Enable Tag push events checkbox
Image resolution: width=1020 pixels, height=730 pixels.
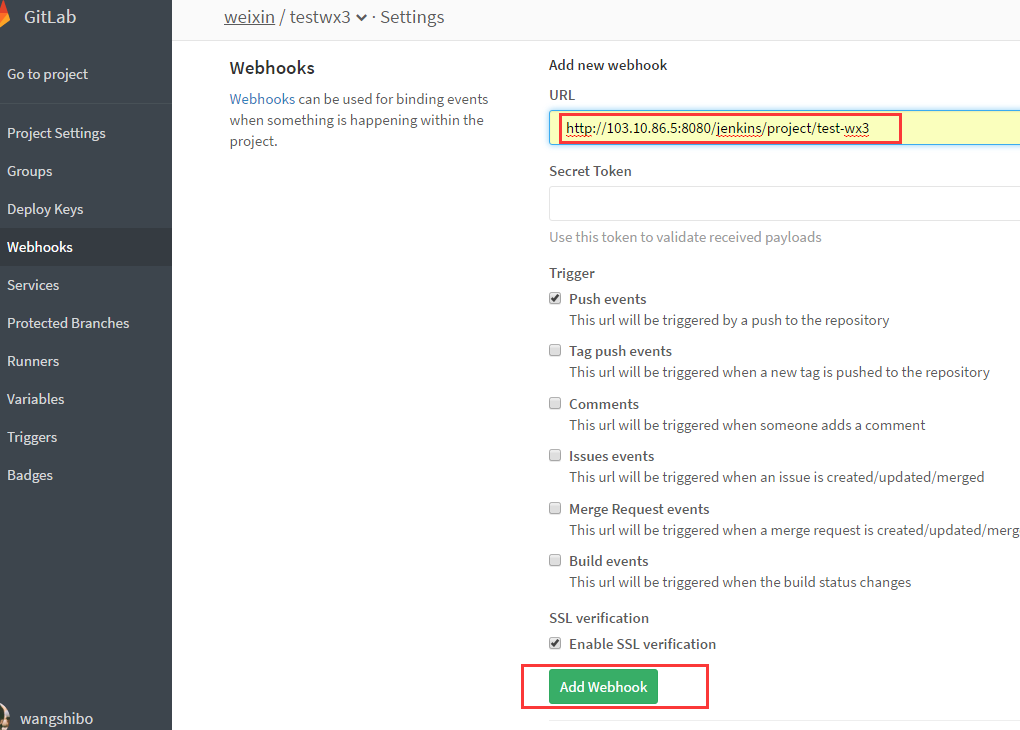(x=555, y=350)
